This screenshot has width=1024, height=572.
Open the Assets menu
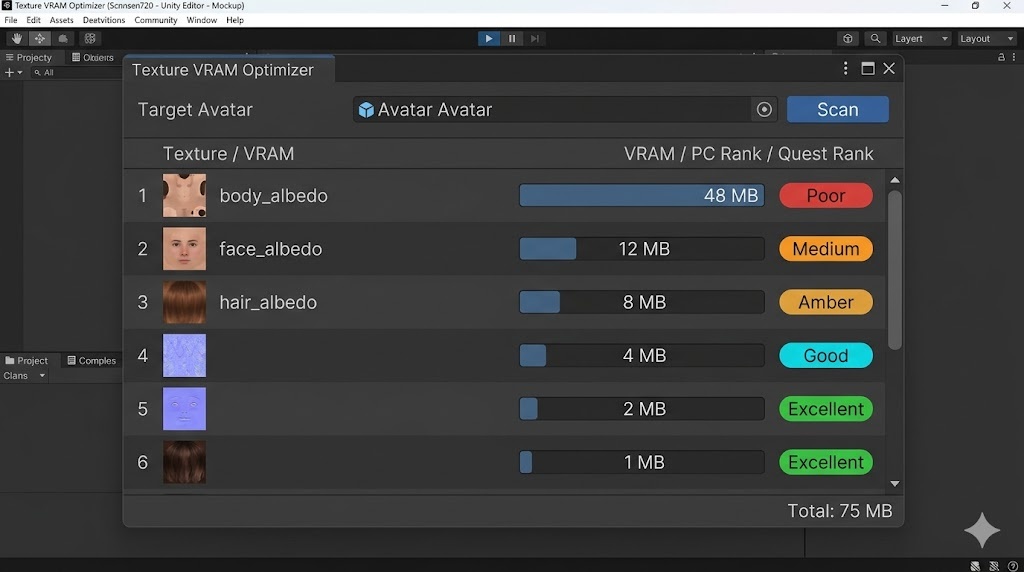click(61, 20)
